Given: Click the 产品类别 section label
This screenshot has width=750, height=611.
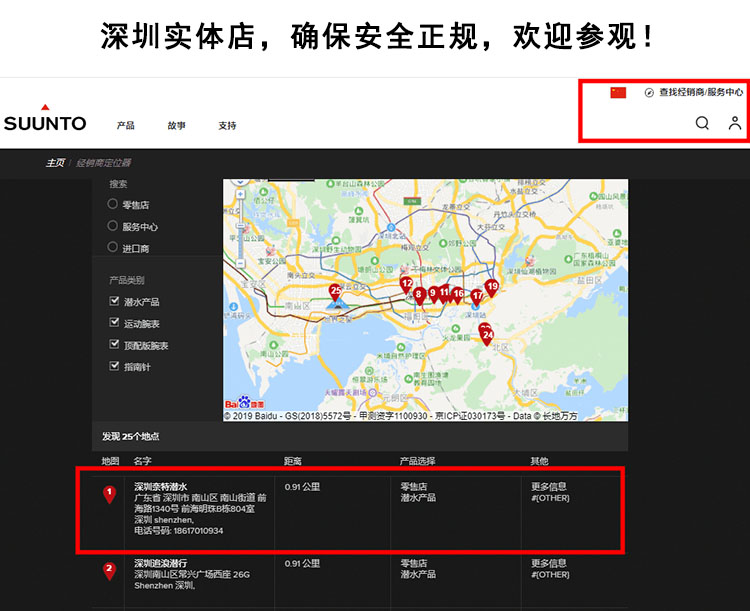Looking at the screenshot, I should click(x=127, y=280).
